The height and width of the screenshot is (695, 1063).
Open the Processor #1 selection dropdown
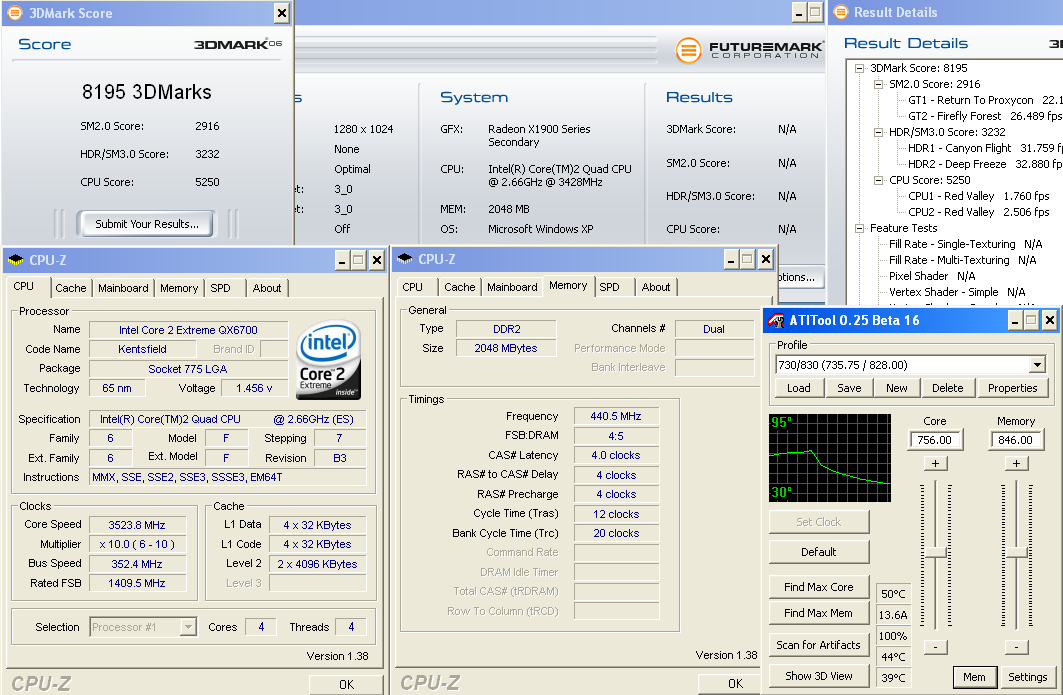pos(188,627)
